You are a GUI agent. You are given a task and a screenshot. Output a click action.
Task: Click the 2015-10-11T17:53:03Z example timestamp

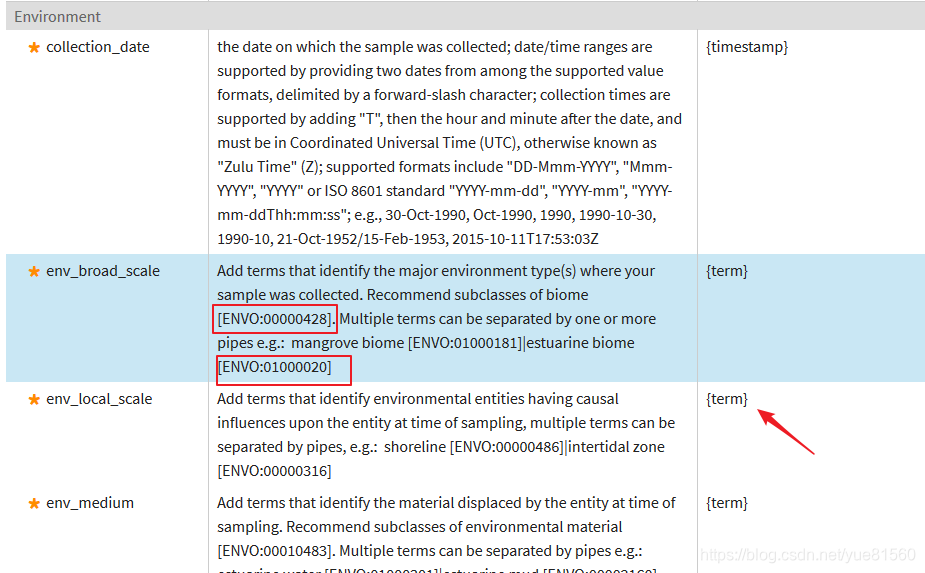(526, 239)
